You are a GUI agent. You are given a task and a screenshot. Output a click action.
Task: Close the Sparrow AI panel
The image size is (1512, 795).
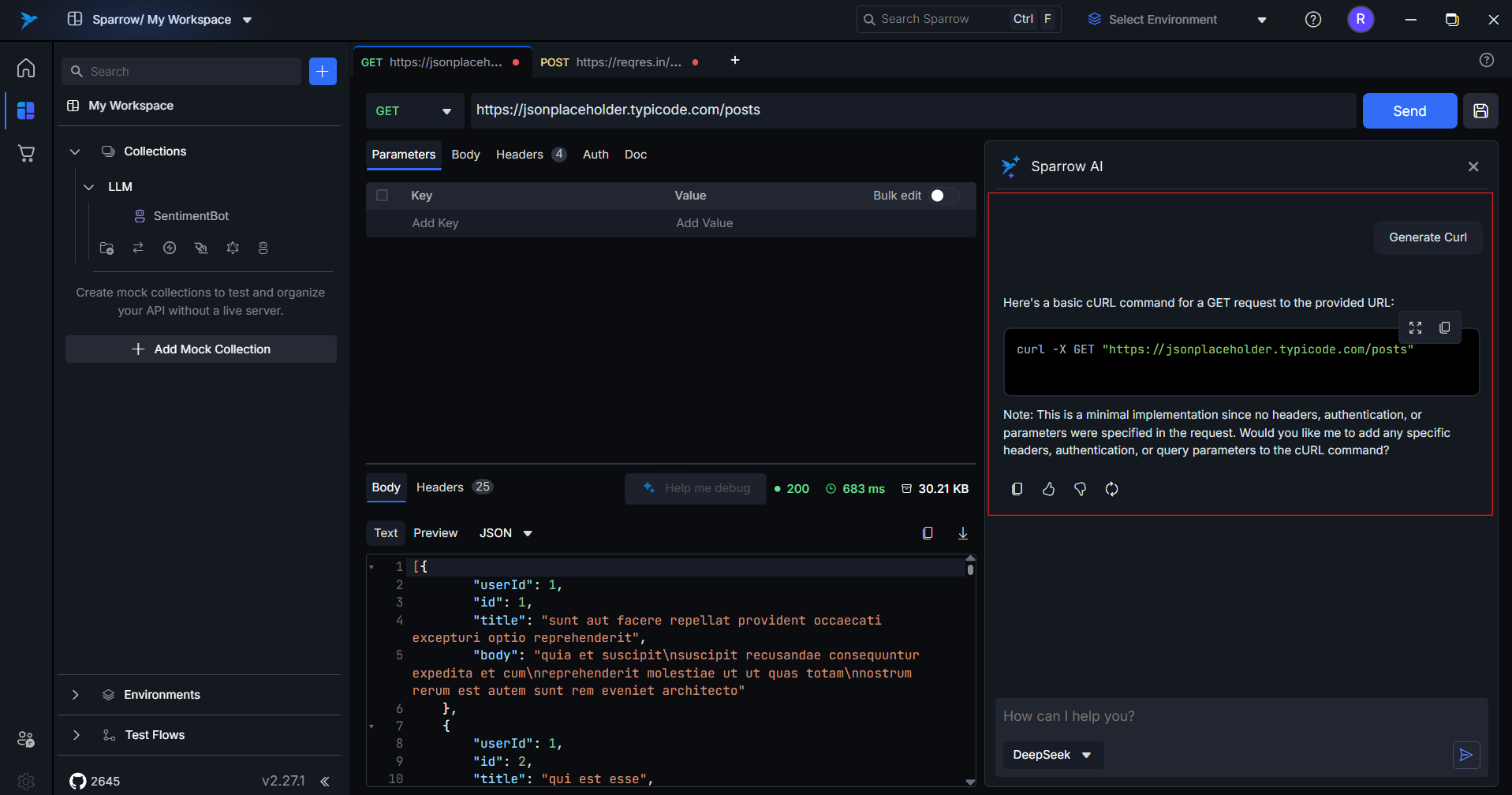click(1473, 166)
